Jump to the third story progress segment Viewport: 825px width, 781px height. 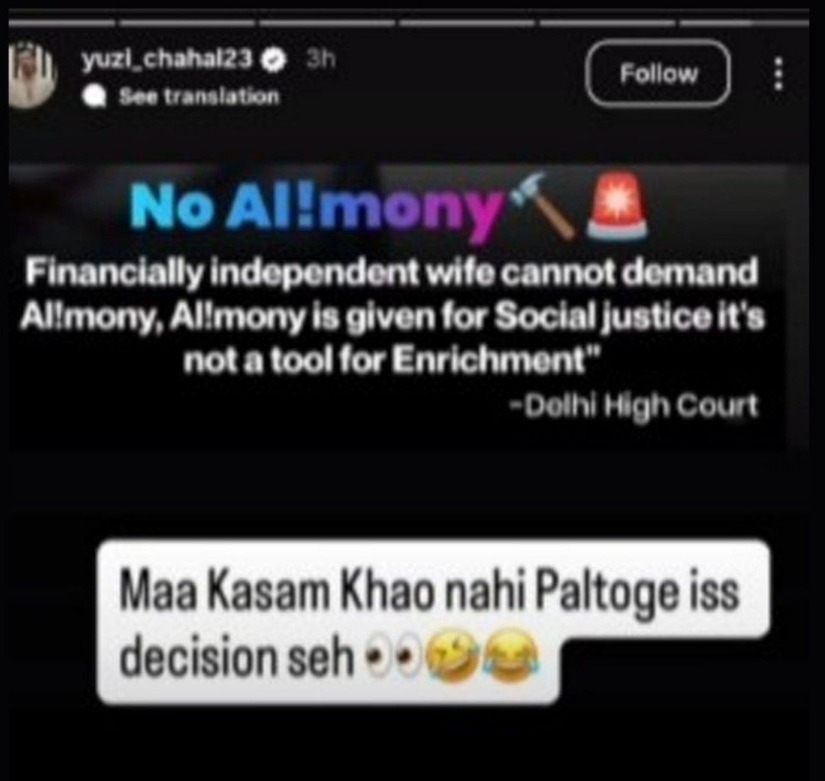[327, 23]
